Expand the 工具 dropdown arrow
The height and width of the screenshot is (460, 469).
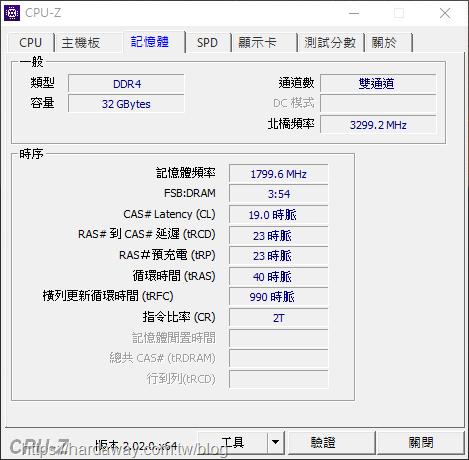[x=276, y=443]
